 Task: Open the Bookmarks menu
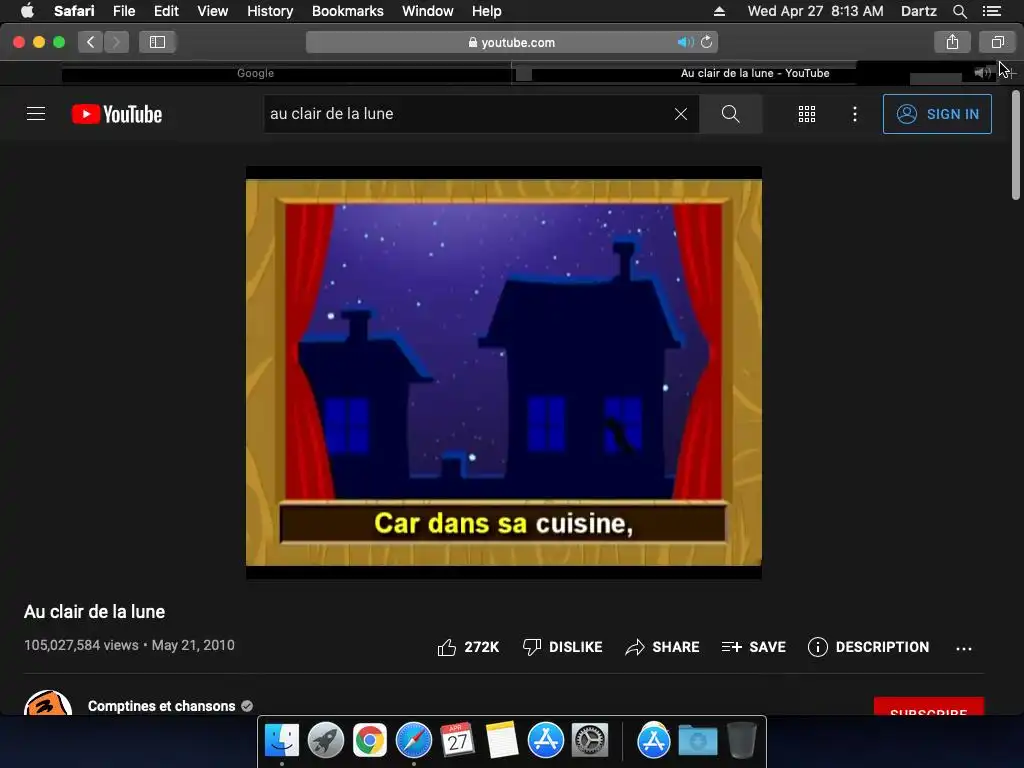pyautogui.click(x=347, y=11)
